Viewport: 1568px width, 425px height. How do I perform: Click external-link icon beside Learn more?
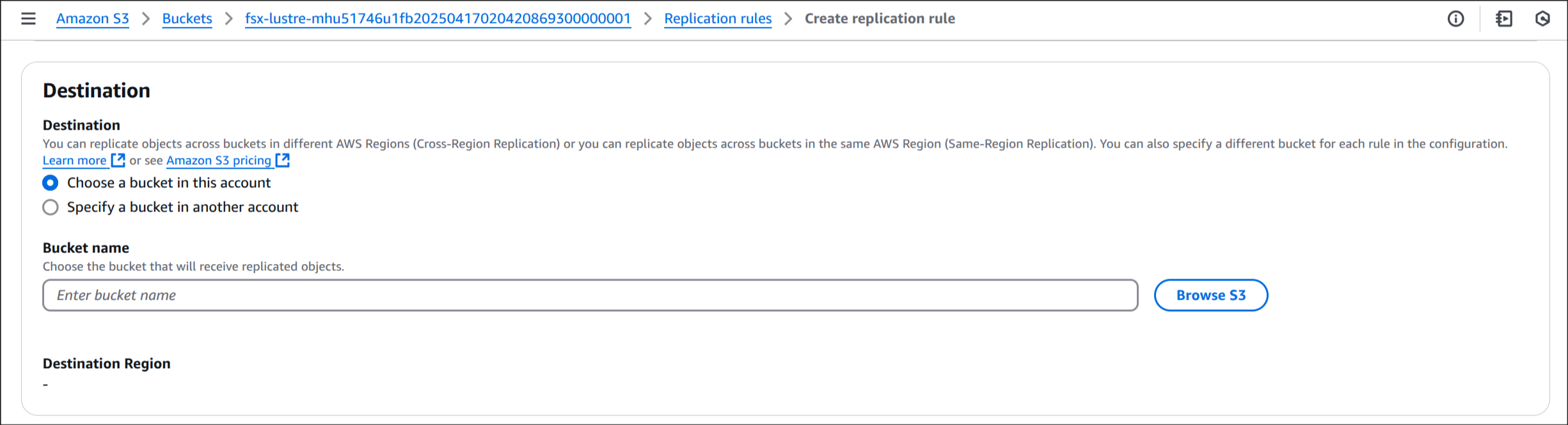[118, 160]
